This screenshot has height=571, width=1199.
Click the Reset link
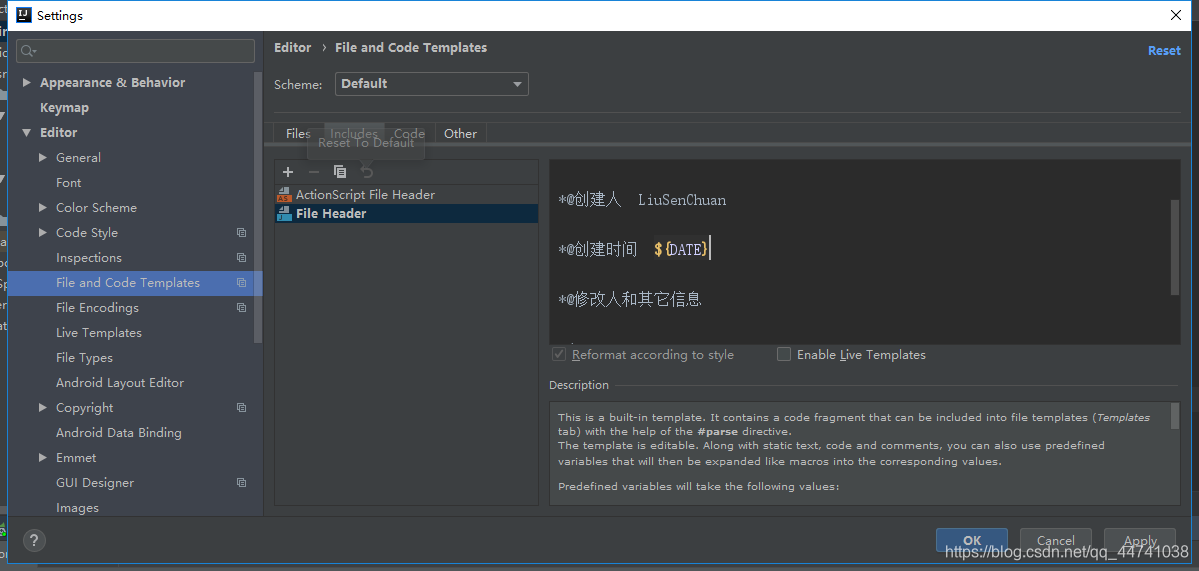pyautogui.click(x=1164, y=50)
